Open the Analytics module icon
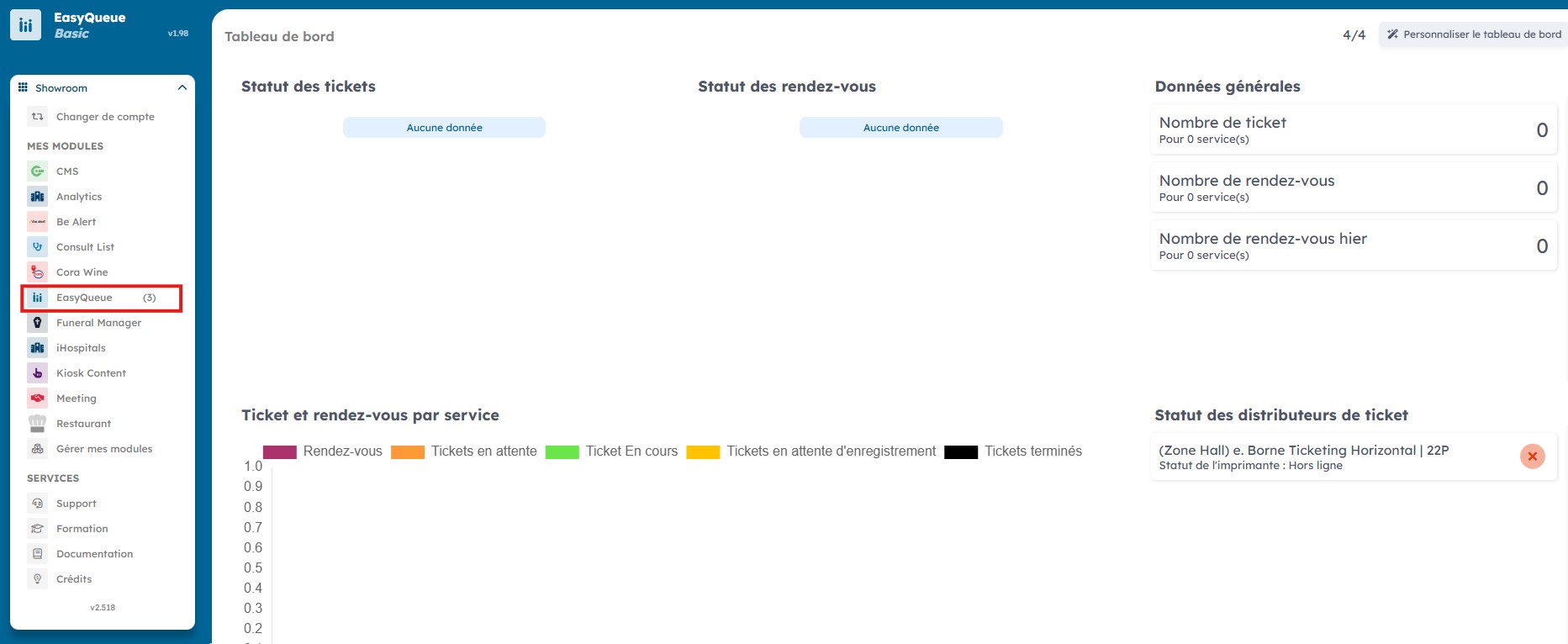Screen dimensions: 1568x644 coord(37,197)
